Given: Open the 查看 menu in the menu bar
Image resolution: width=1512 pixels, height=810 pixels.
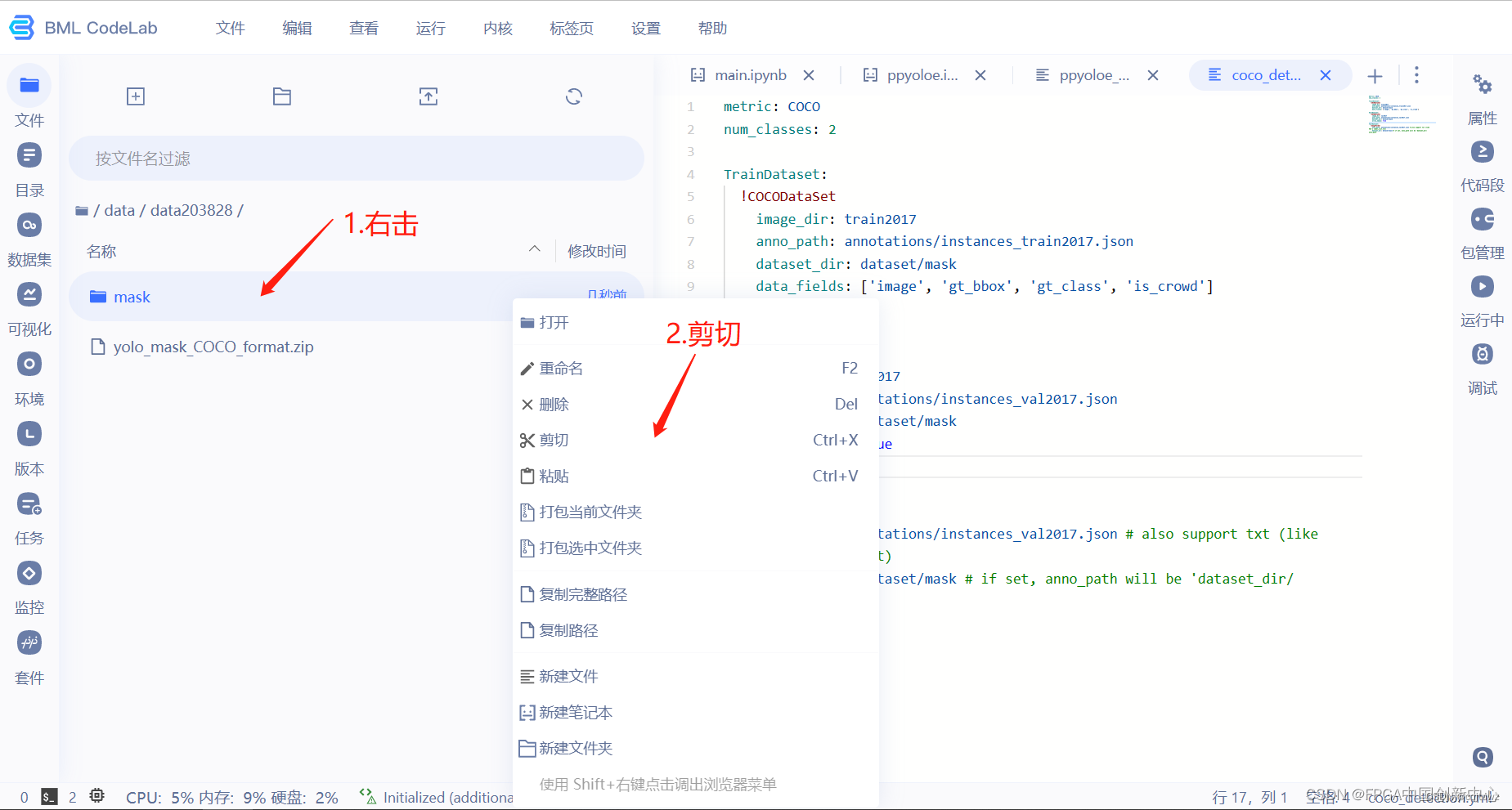Looking at the screenshot, I should coord(364,29).
